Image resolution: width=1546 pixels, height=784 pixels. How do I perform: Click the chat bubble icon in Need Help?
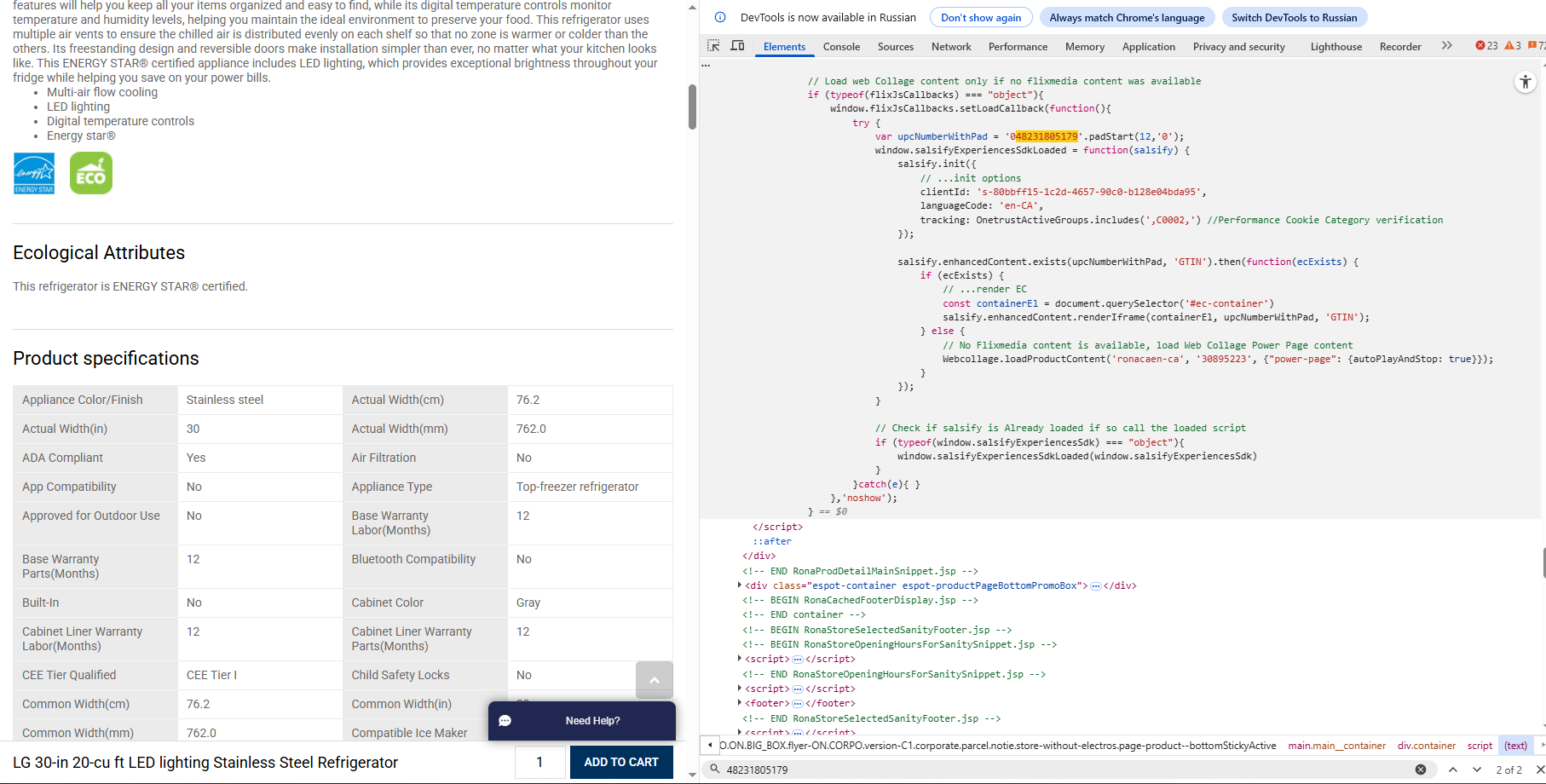(505, 721)
